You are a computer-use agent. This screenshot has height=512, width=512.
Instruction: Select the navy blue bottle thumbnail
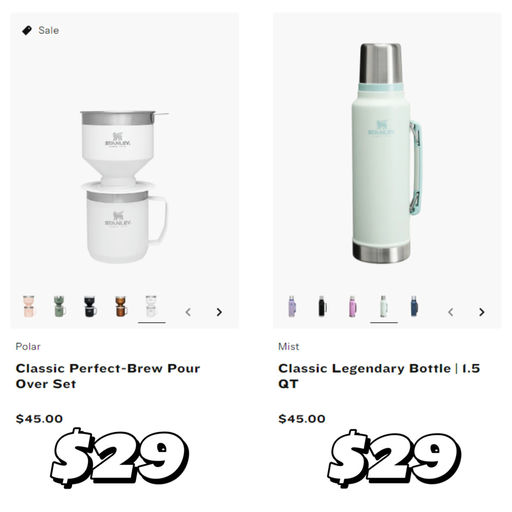pyautogui.click(x=414, y=306)
